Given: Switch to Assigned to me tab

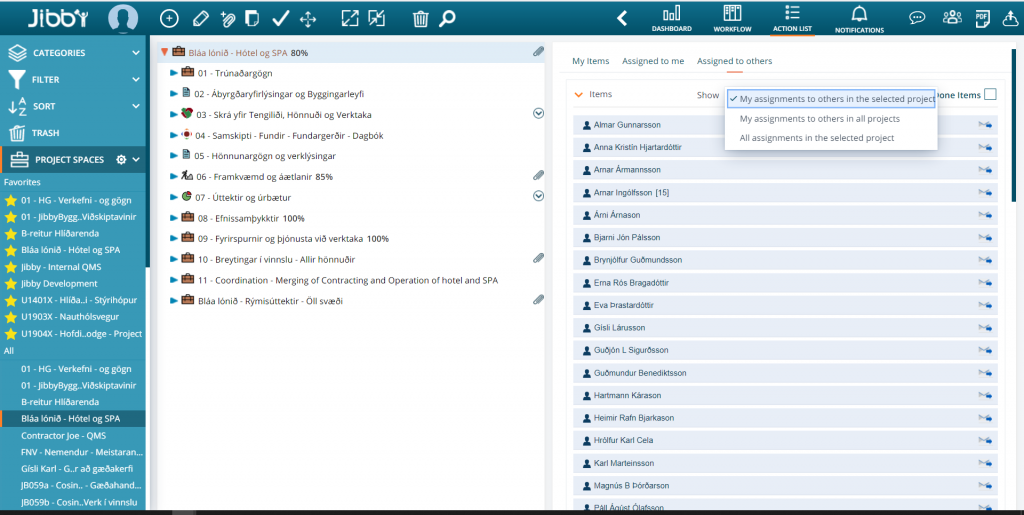Looking at the screenshot, I should tap(653, 61).
